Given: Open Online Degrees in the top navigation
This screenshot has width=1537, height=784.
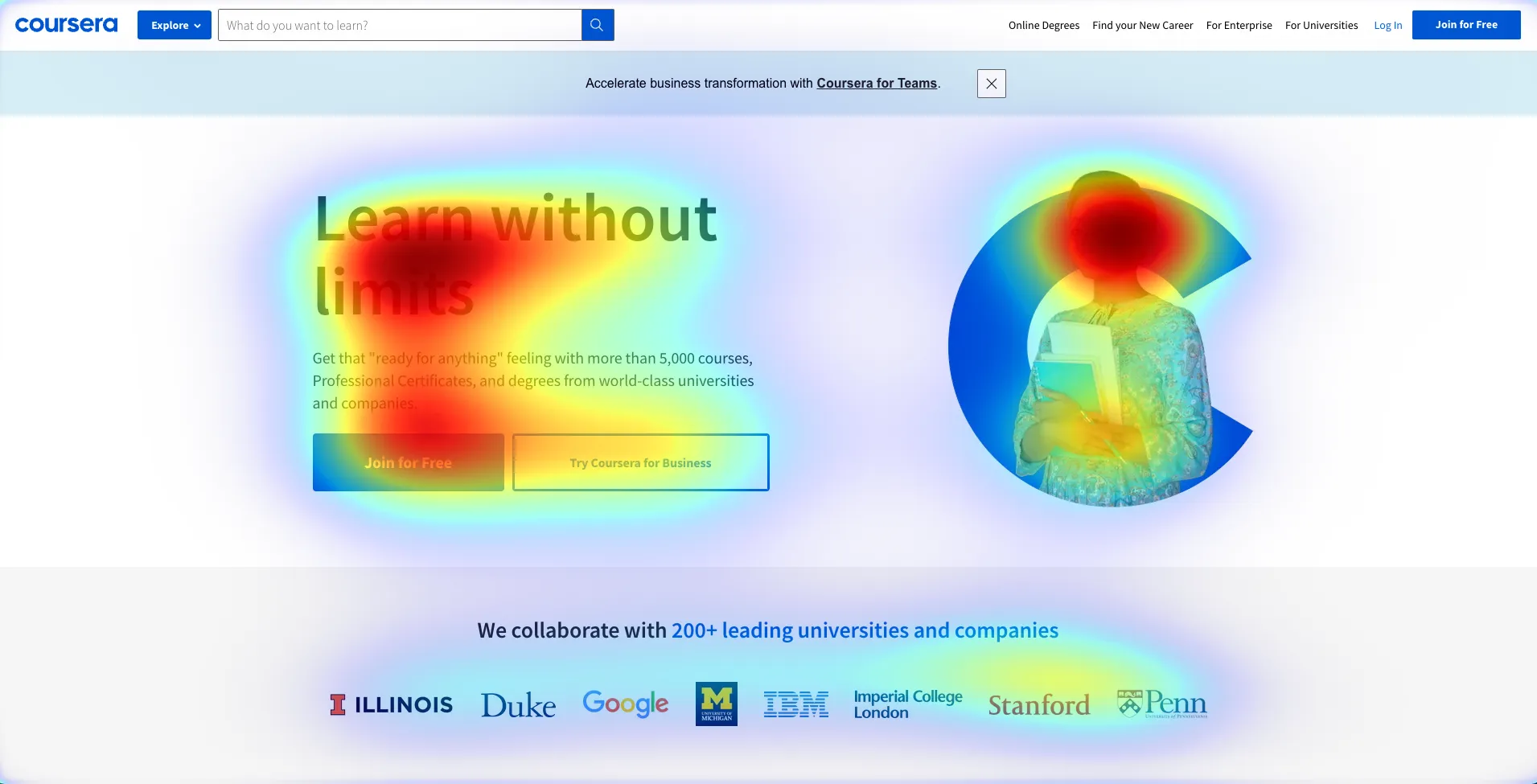Looking at the screenshot, I should tap(1043, 26).
